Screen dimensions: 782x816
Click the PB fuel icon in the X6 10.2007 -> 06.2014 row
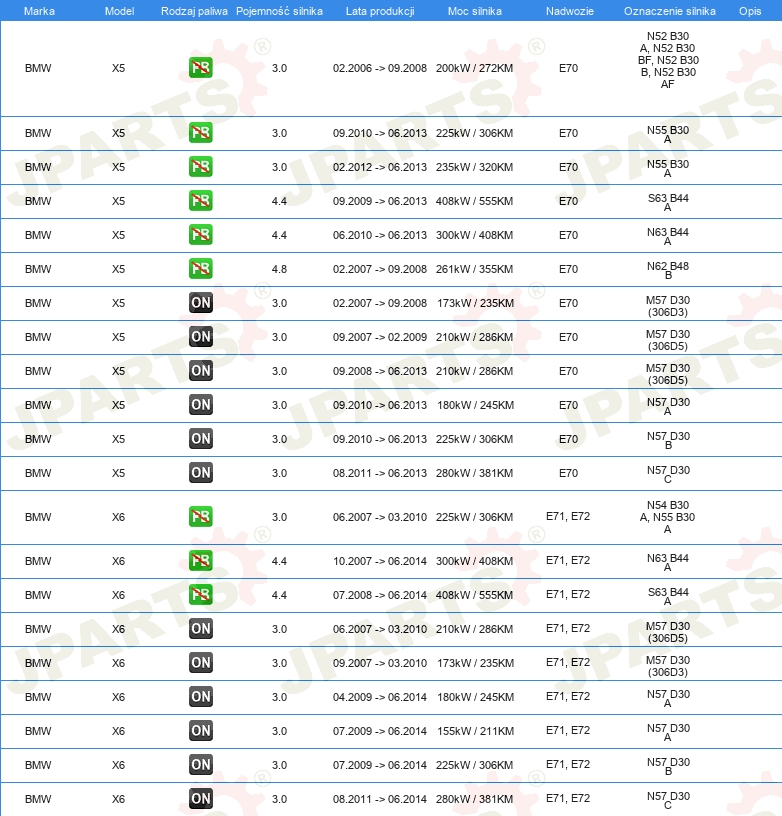(200, 560)
